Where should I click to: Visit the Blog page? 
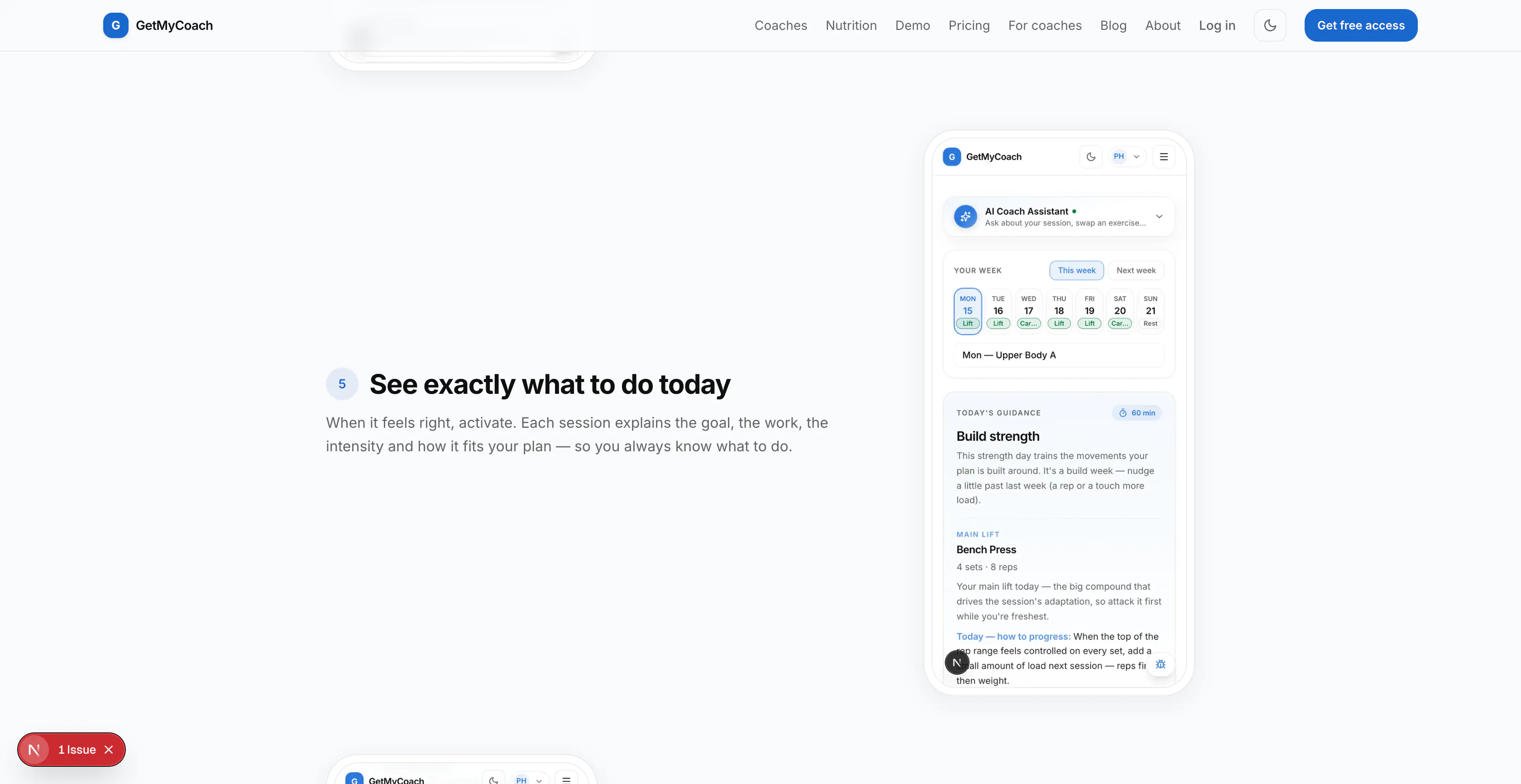(1113, 25)
